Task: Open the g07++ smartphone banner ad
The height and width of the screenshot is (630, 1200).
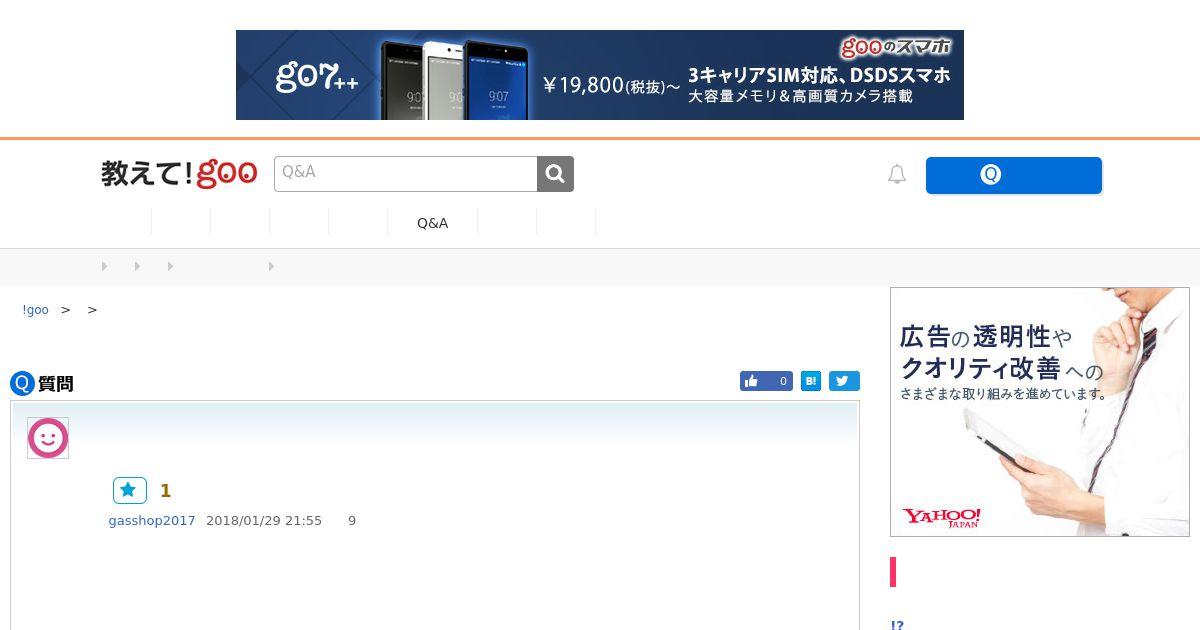Action: (x=600, y=75)
